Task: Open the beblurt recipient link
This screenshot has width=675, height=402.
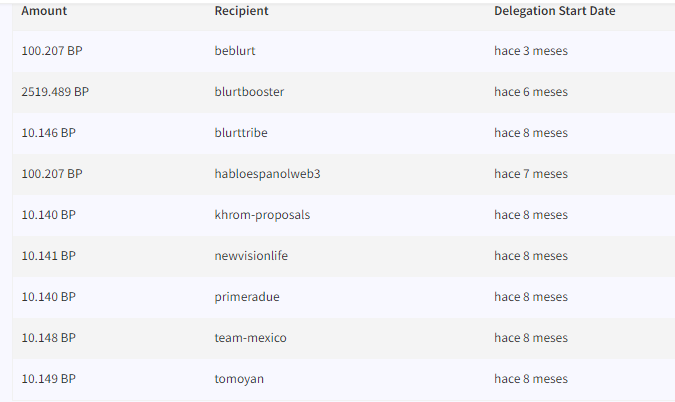Action: click(235, 51)
